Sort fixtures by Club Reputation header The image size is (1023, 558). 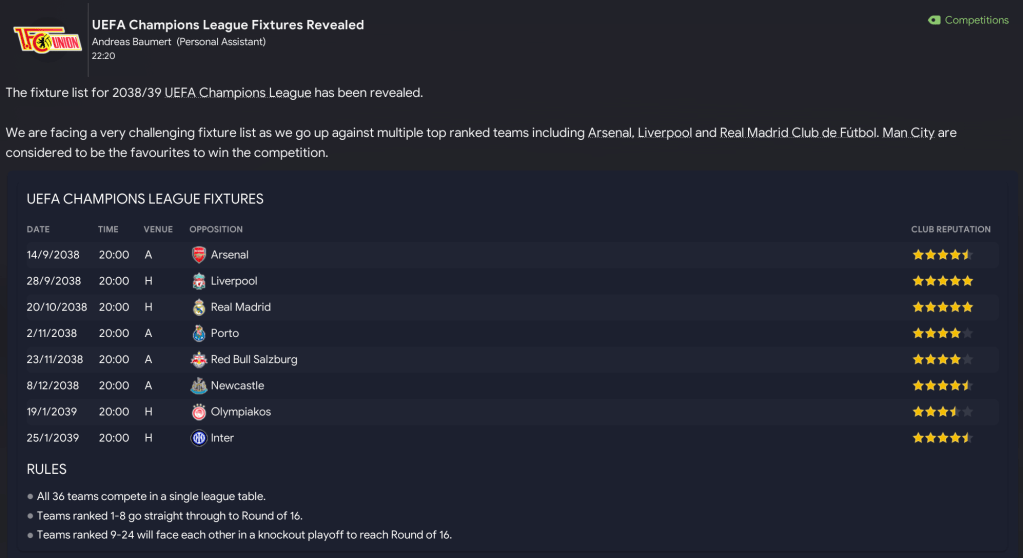950,229
